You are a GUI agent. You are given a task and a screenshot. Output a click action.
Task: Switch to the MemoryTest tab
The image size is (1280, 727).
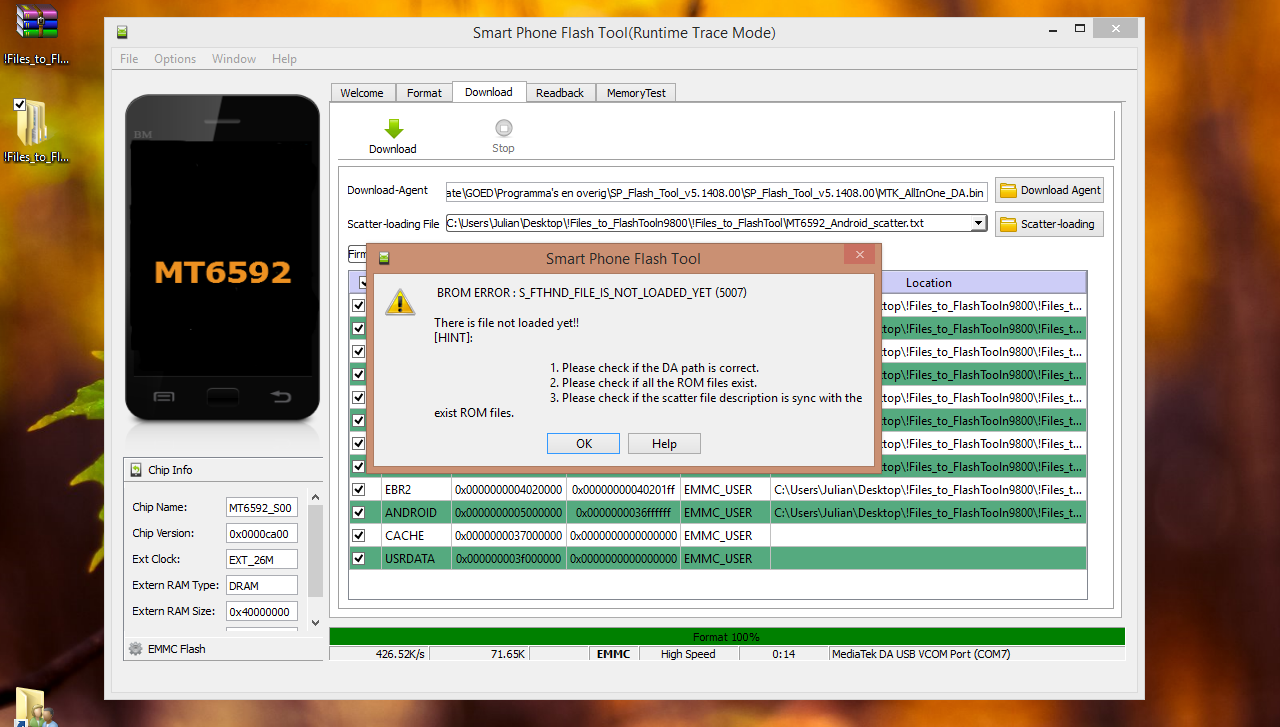636,93
